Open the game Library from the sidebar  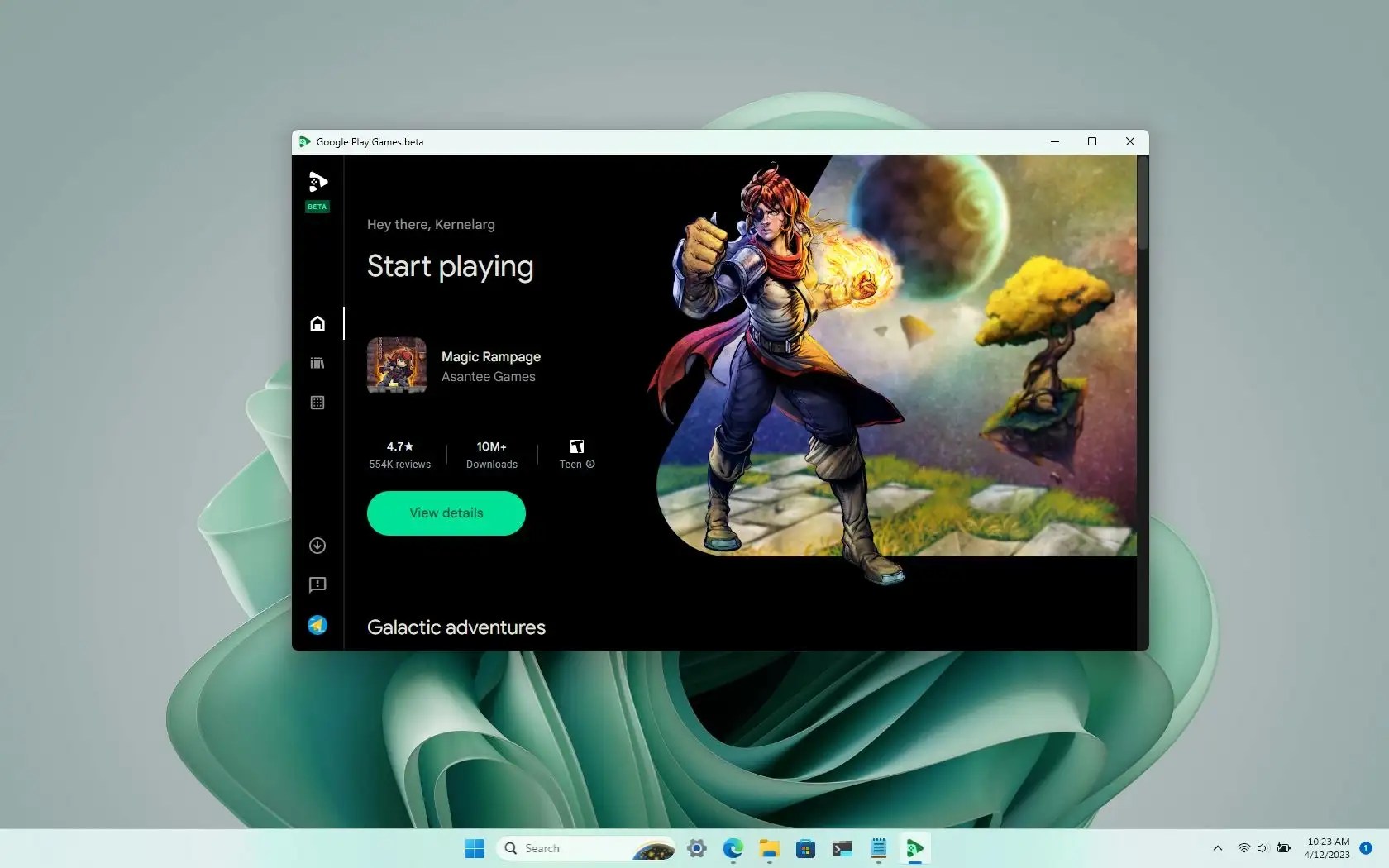tap(317, 363)
